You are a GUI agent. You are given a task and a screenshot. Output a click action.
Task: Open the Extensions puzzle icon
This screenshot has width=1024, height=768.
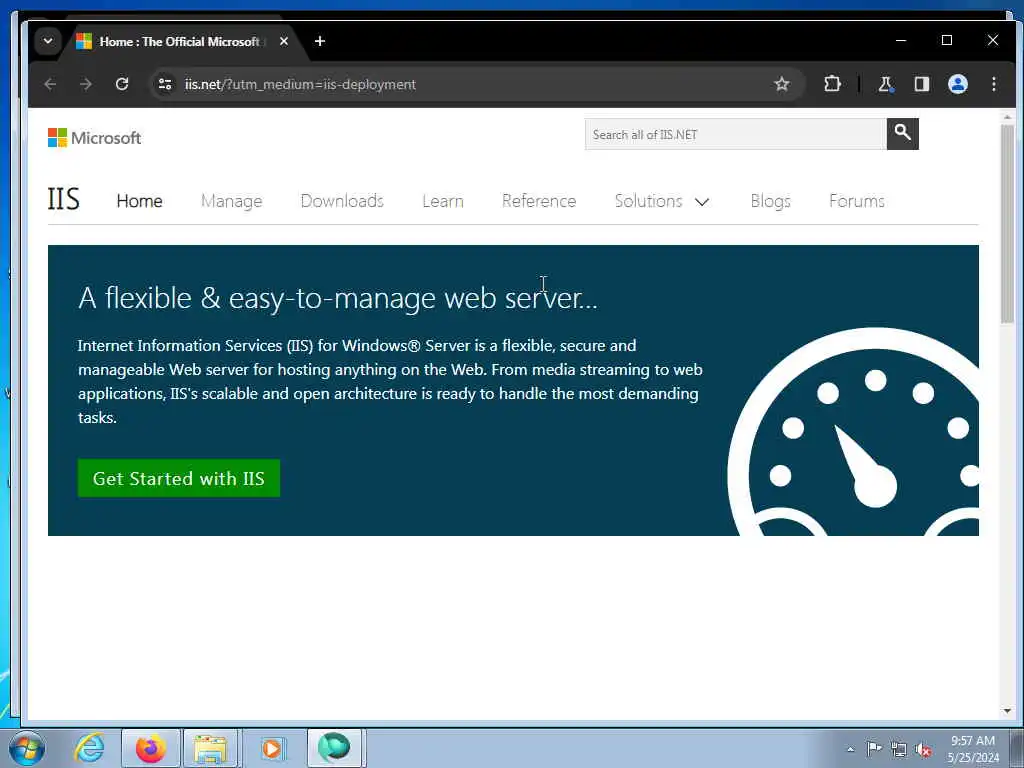click(x=832, y=84)
